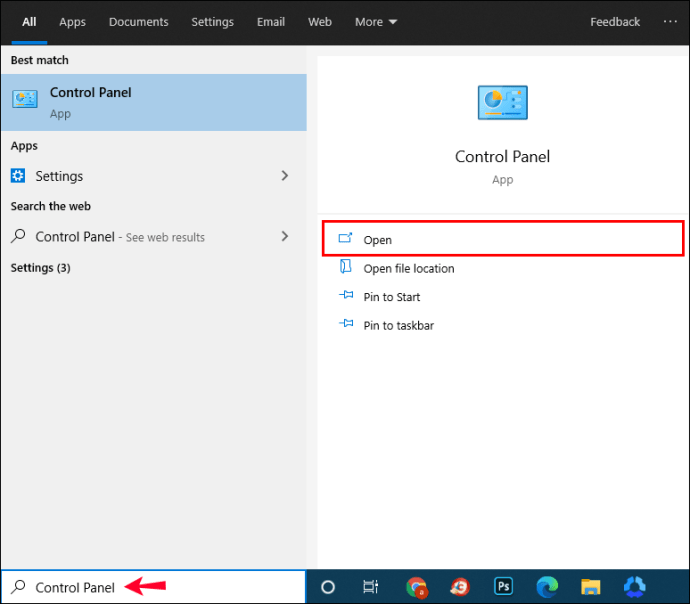Click the three-dot options icon at top right
690x604 pixels.
670,22
